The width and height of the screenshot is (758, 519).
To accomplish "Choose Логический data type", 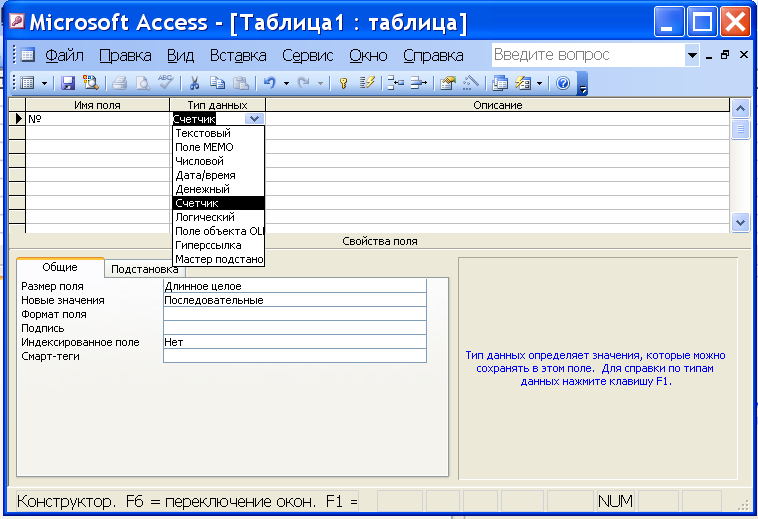I will pos(219,217).
